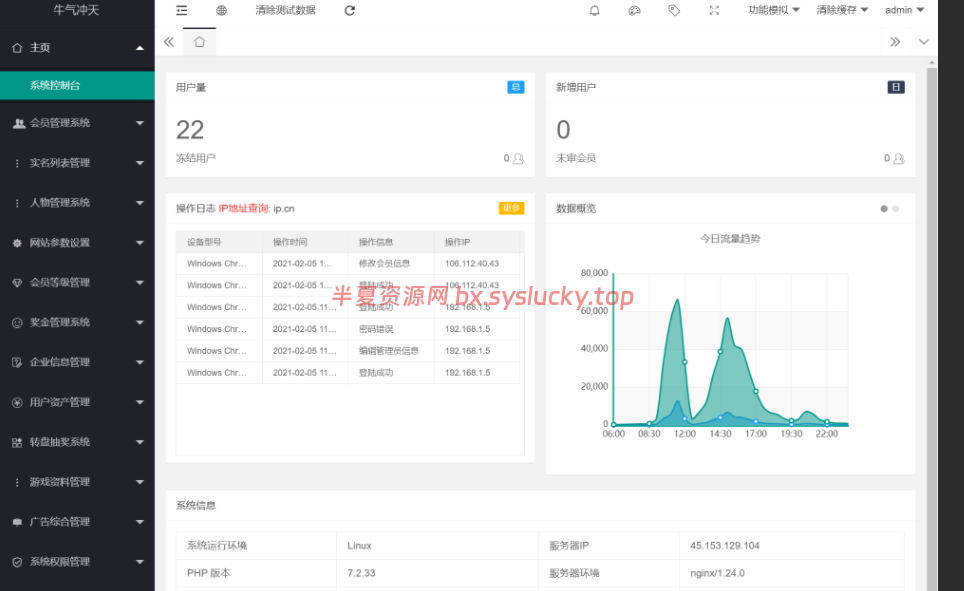Viewport: 964px width, 591px height.
Task: Toggle fullscreen mode icon
Action: pos(714,10)
